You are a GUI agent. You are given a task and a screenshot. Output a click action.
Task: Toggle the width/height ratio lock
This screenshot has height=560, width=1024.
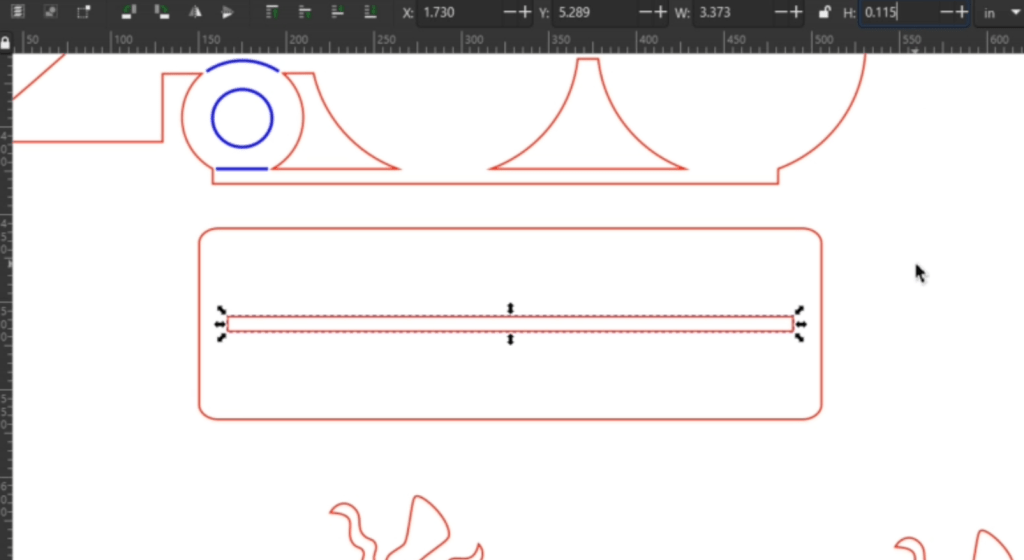824,12
